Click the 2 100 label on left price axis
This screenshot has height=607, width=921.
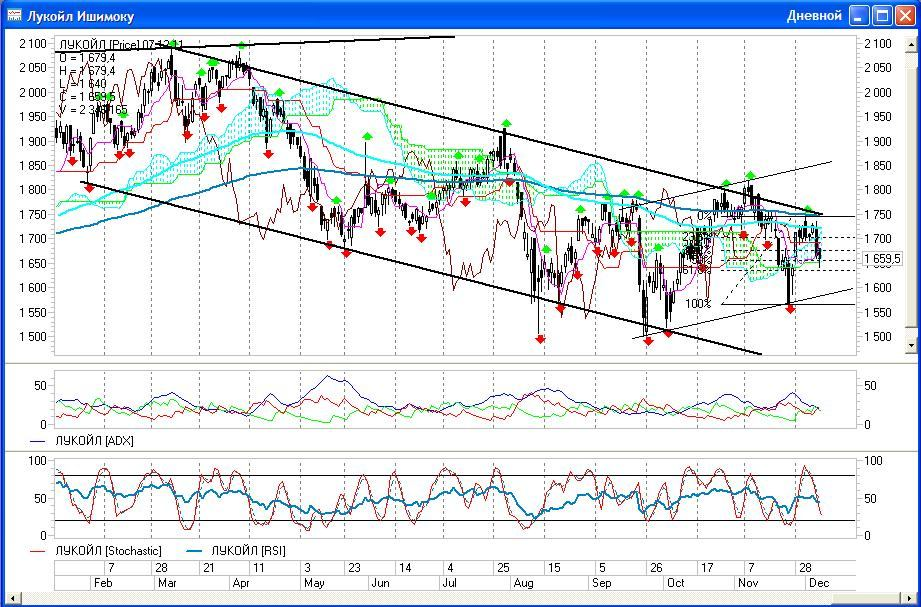tap(33, 43)
